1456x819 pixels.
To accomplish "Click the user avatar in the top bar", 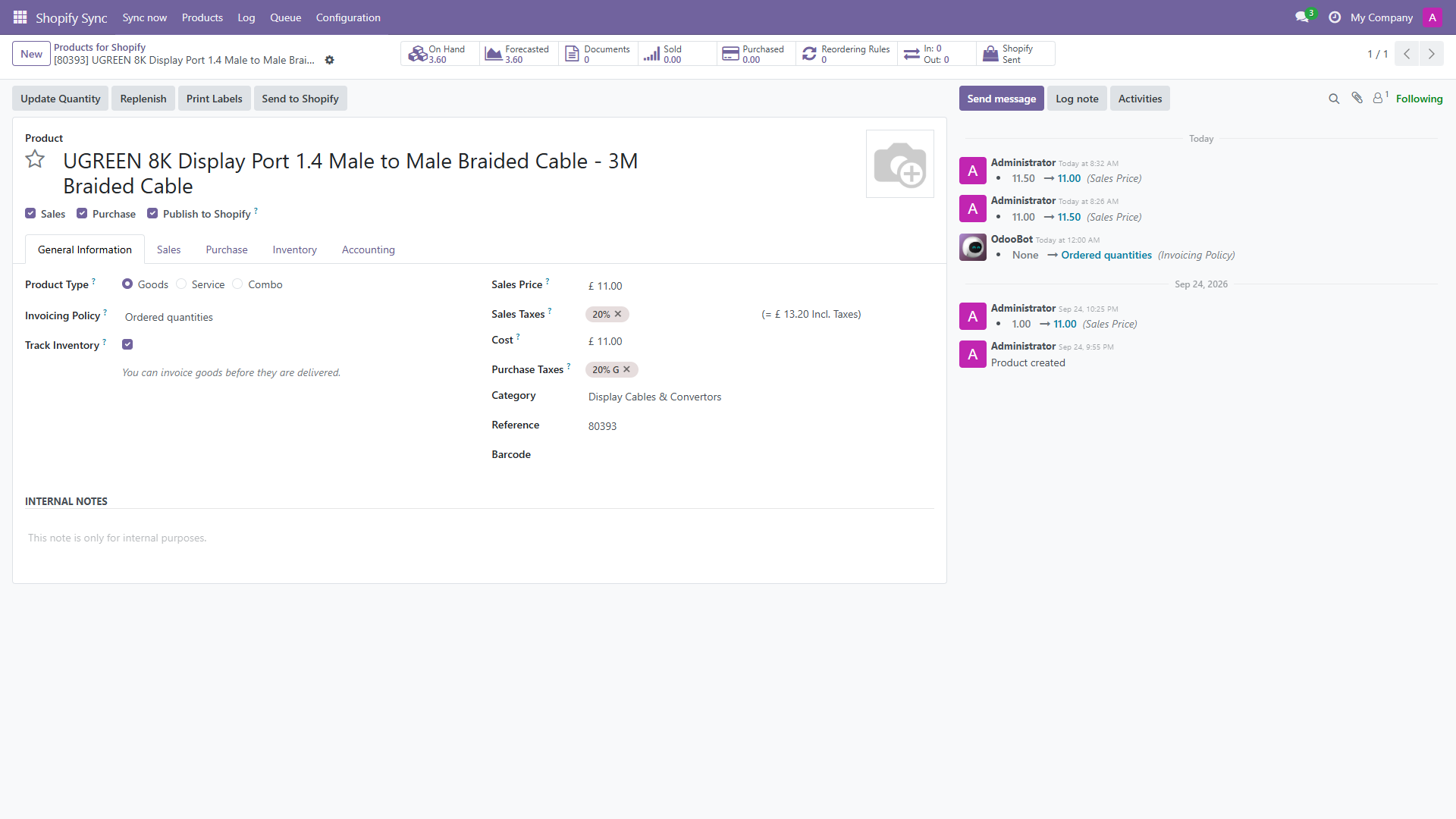I will pos(1432,17).
